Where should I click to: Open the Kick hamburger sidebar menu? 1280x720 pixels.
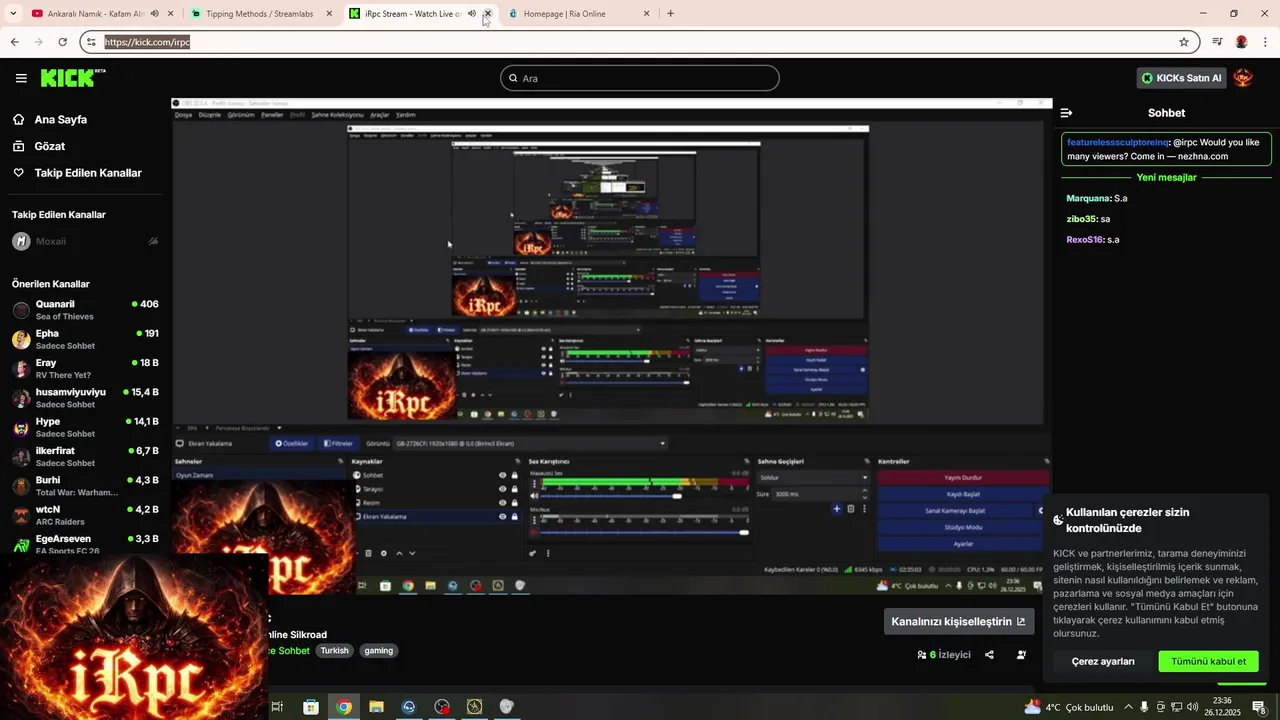pos(21,78)
